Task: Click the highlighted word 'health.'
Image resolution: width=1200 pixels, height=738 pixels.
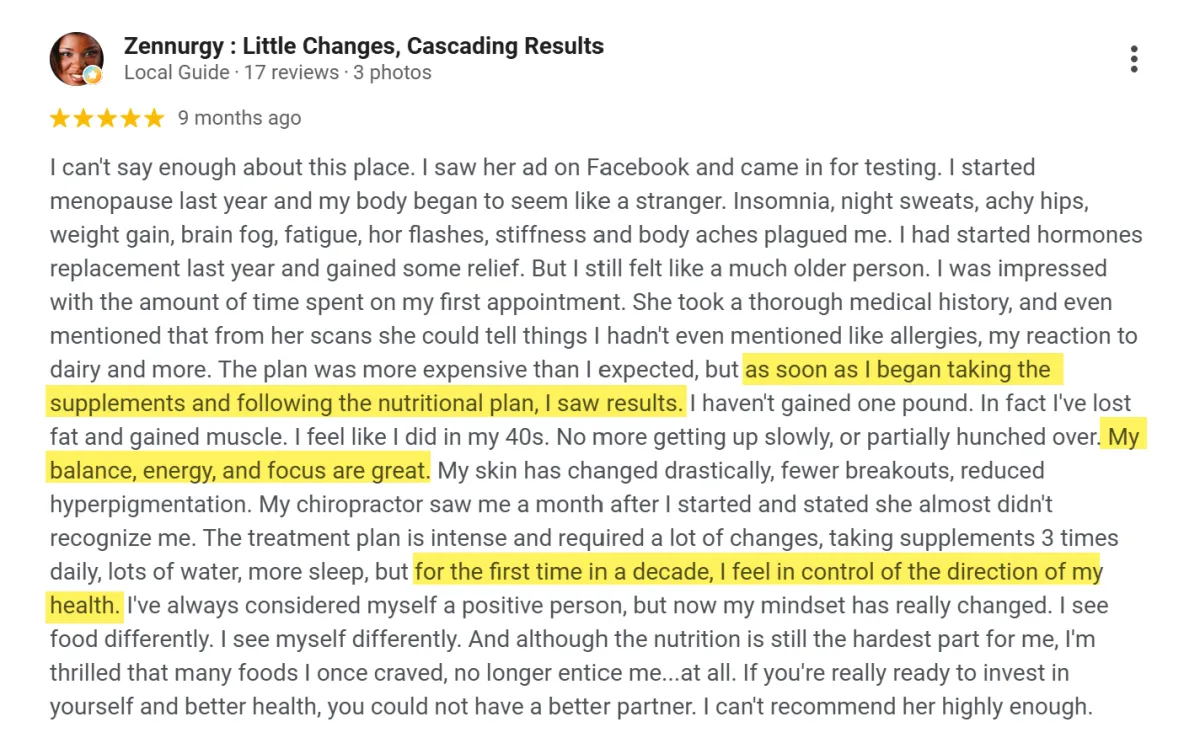Action: tap(85, 606)
